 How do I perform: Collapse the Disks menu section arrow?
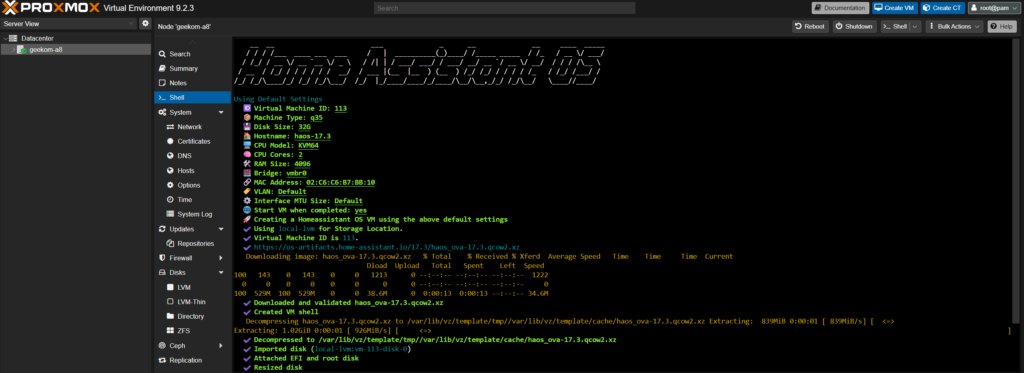(x=221, y=272)
